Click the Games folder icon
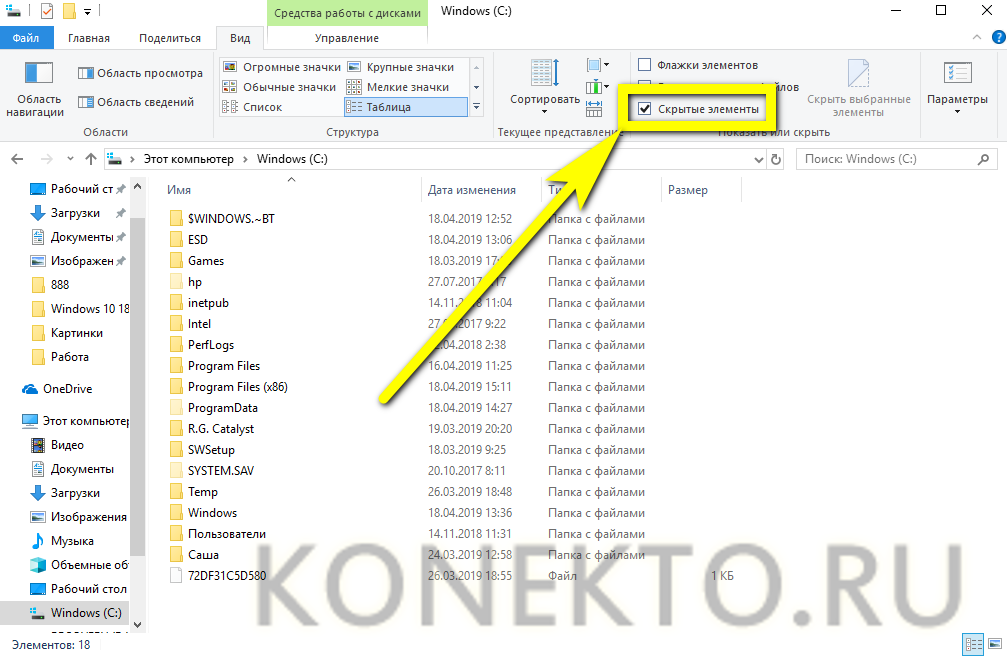The width and height of the screenshot is (1007, 656). [x=176, y=261]
